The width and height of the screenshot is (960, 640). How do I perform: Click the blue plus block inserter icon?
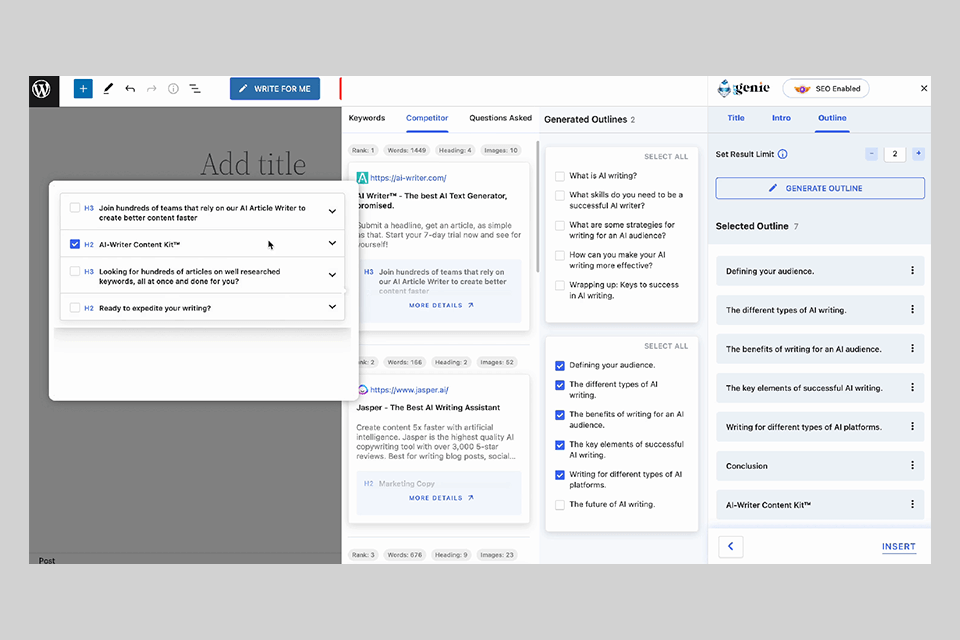pyautogui.click(x=83, y=89)
